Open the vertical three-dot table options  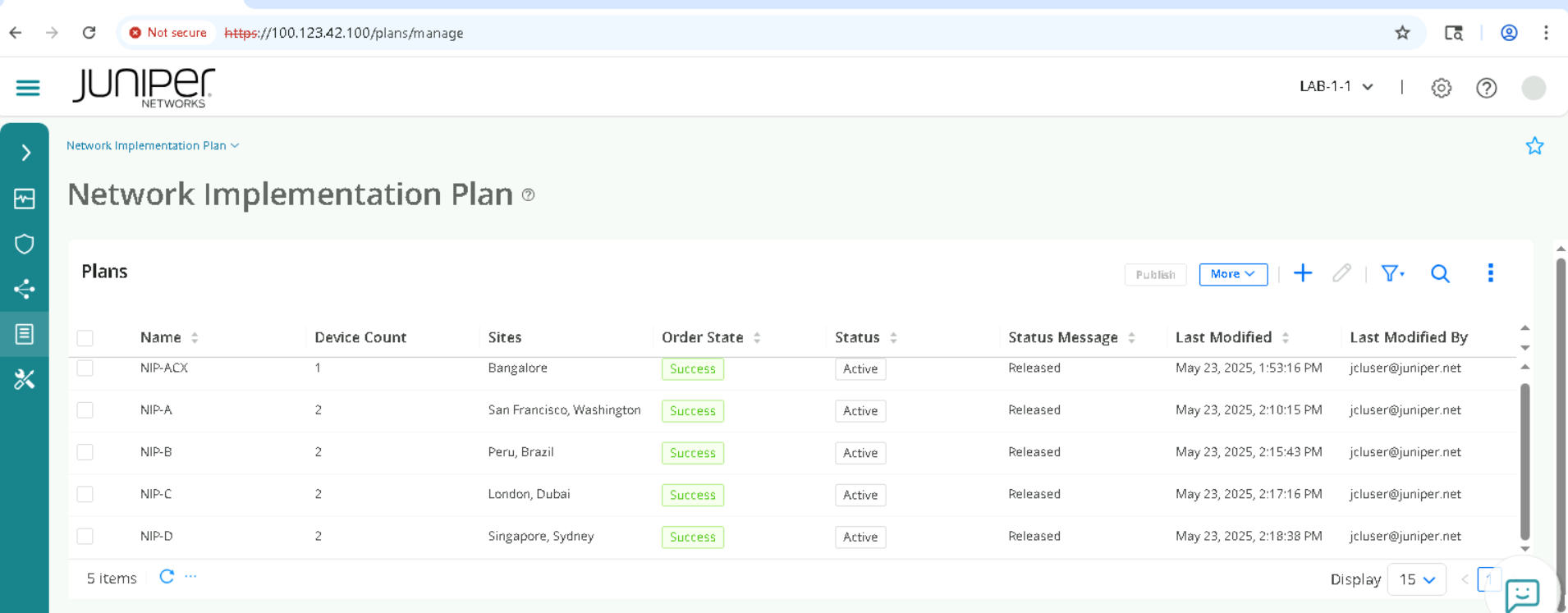1491,273
